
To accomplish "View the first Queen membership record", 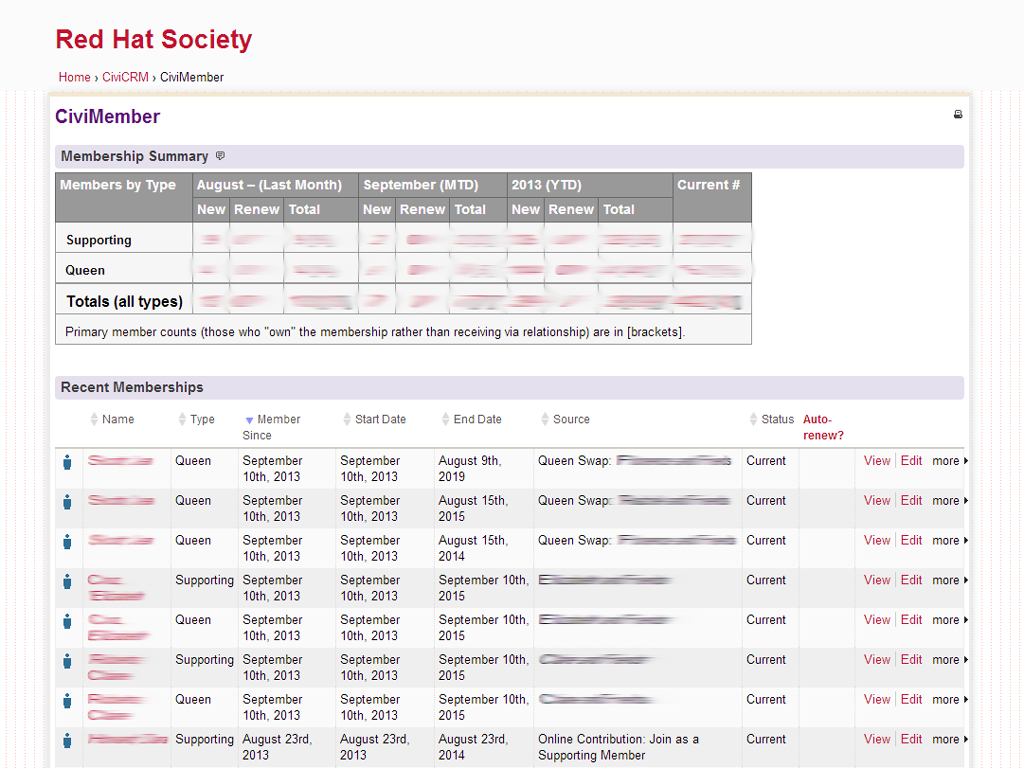I will 877,461.
